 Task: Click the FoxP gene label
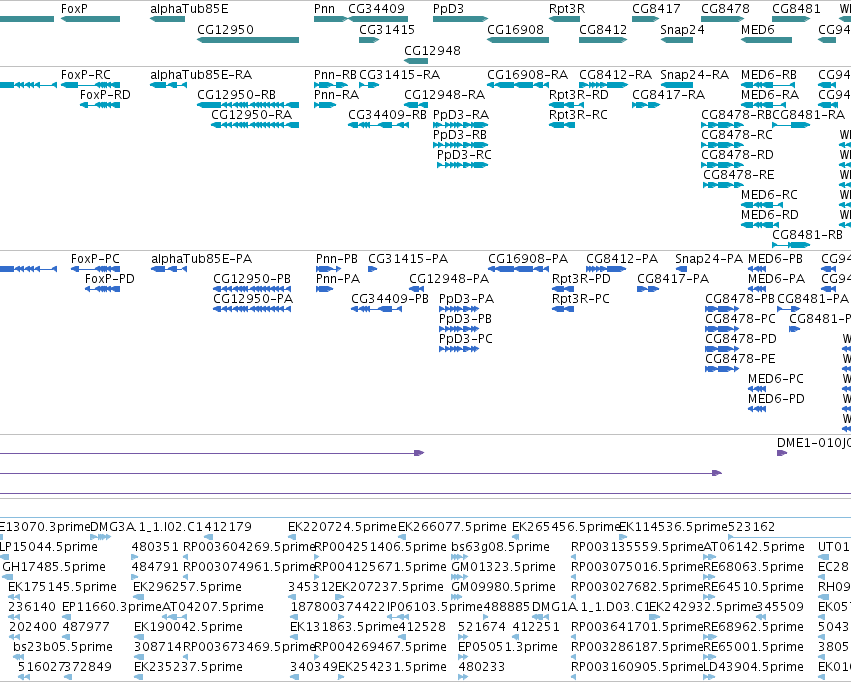point(74,9)
